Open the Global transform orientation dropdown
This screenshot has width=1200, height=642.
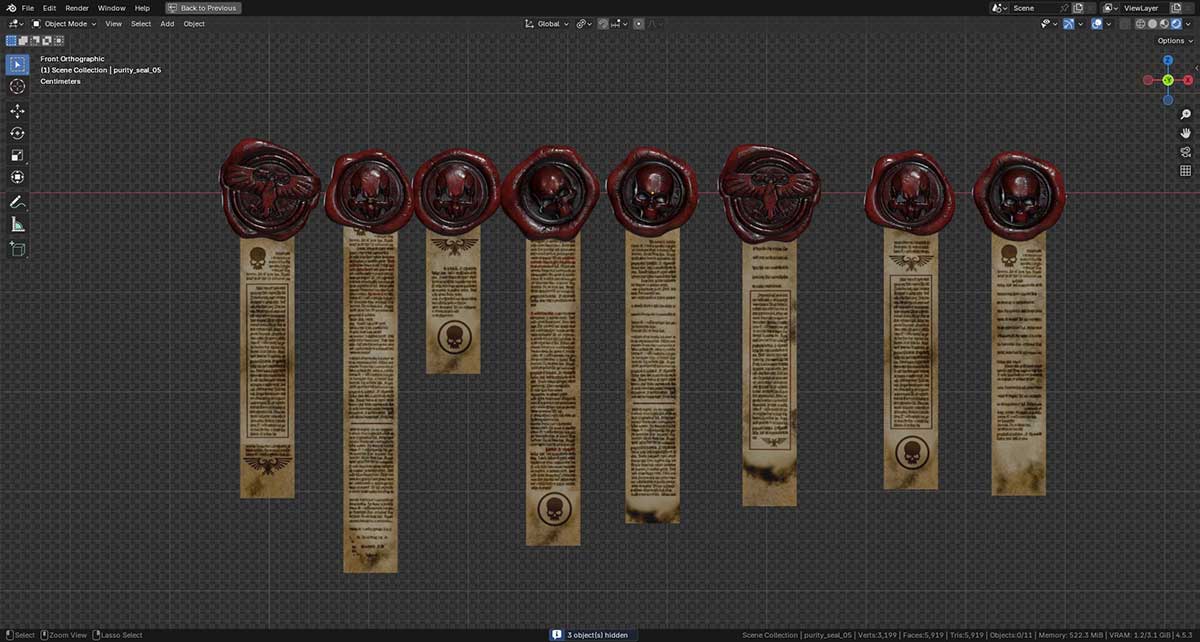click(547, 24)
